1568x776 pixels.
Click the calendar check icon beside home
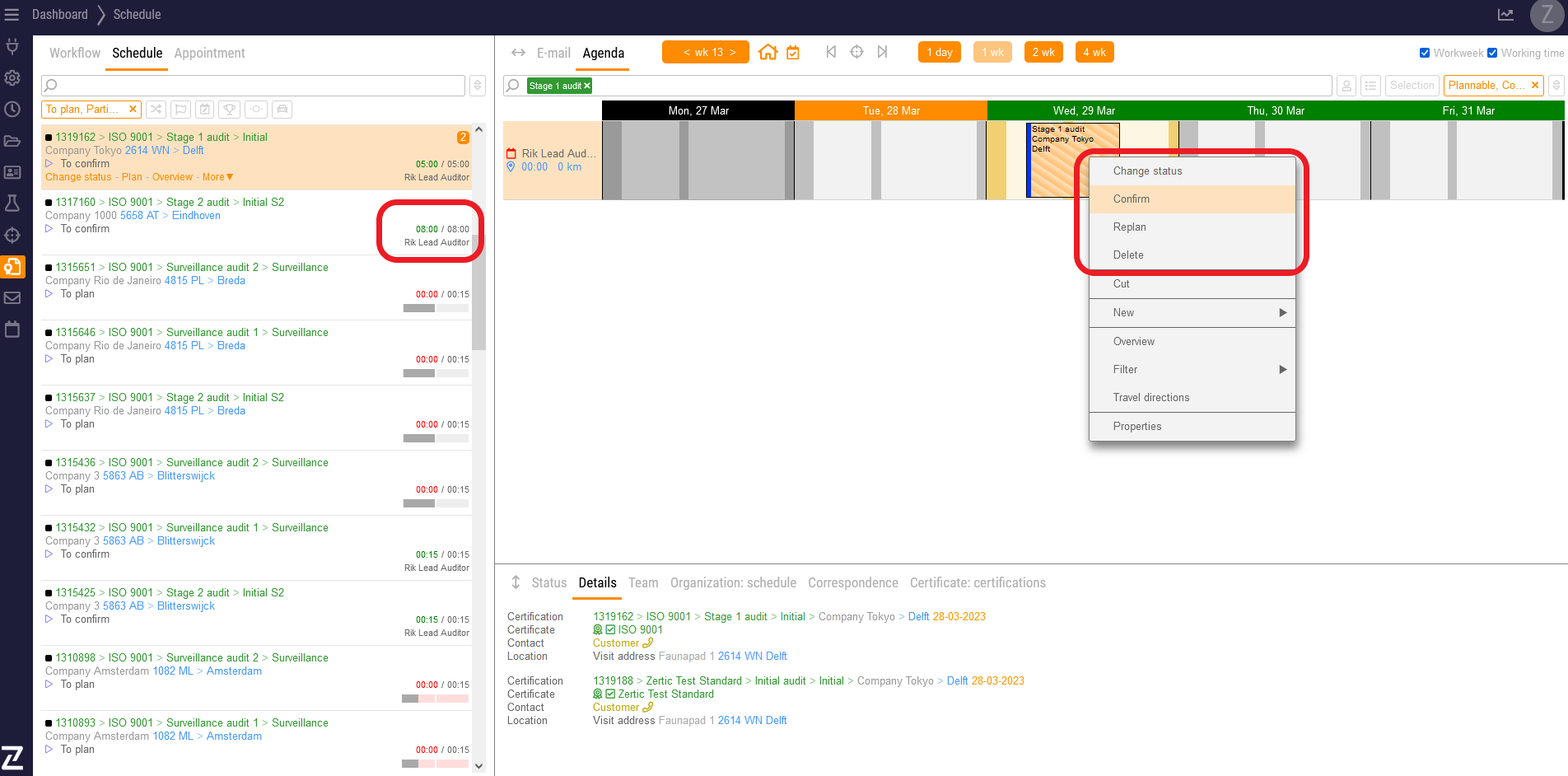793,53
